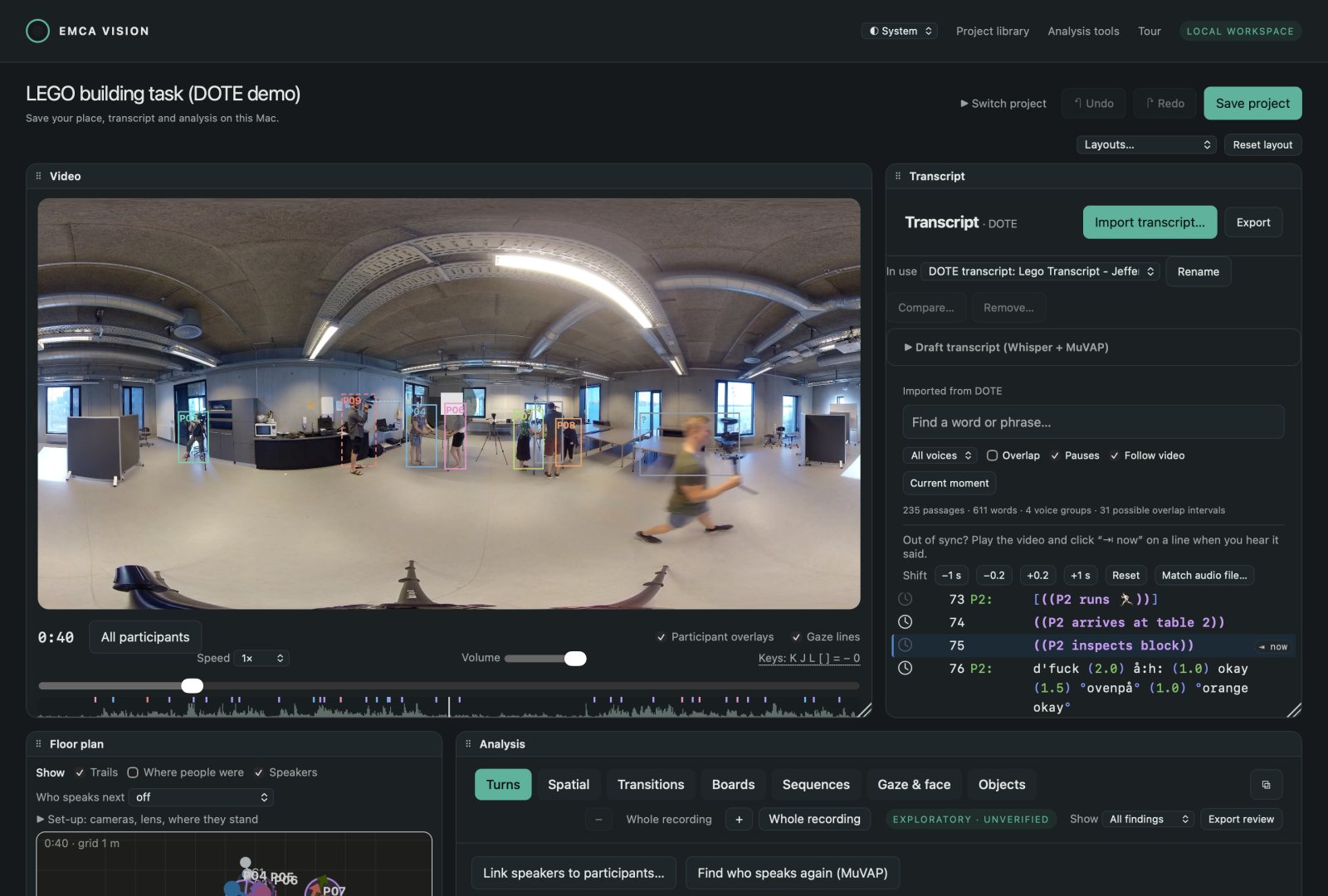This screenshot has height=896, width=1328.
Task: Open the Who speaks next dropdown
Action: [x=201, y=797]
